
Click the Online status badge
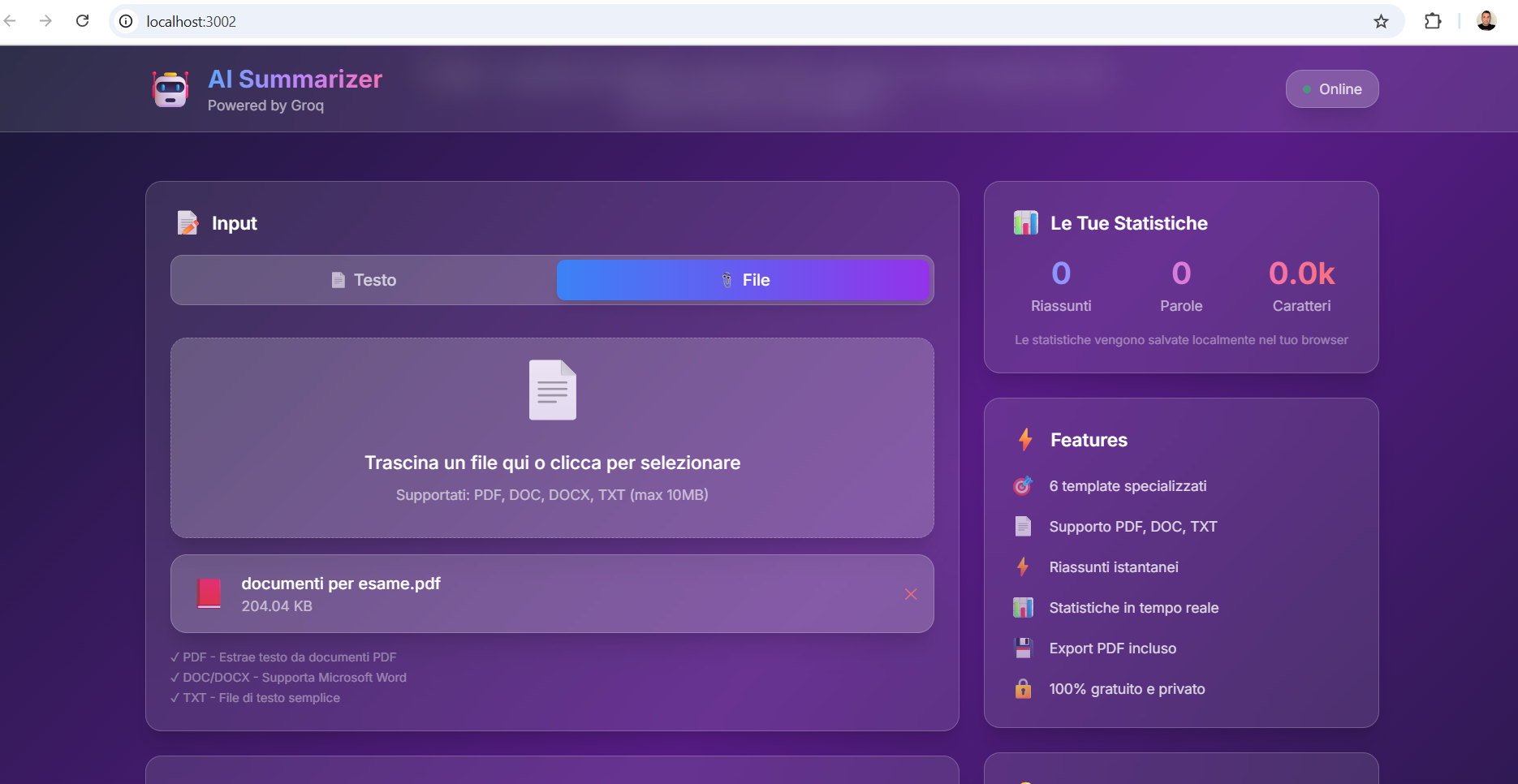pyautogui.click(x=1331, y=89)
